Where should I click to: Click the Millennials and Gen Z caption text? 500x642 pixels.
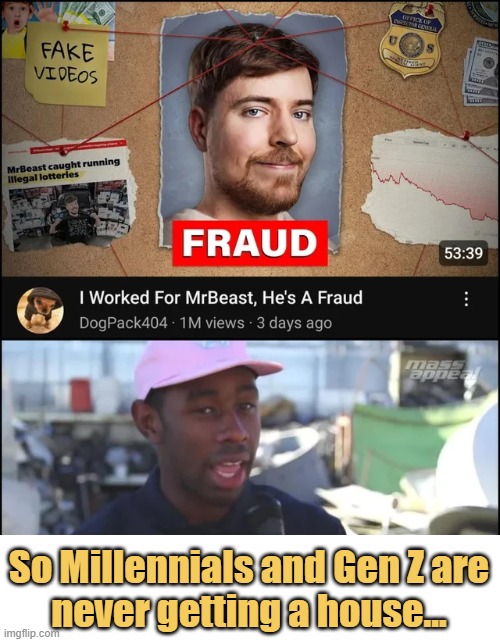(x=249, y=590)
